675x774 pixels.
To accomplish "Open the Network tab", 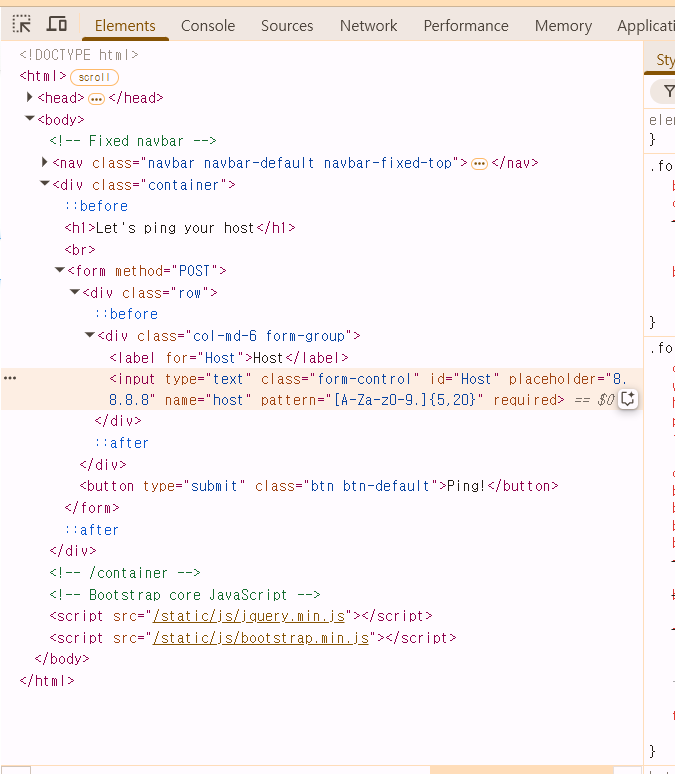I will [x=368, y=26].
